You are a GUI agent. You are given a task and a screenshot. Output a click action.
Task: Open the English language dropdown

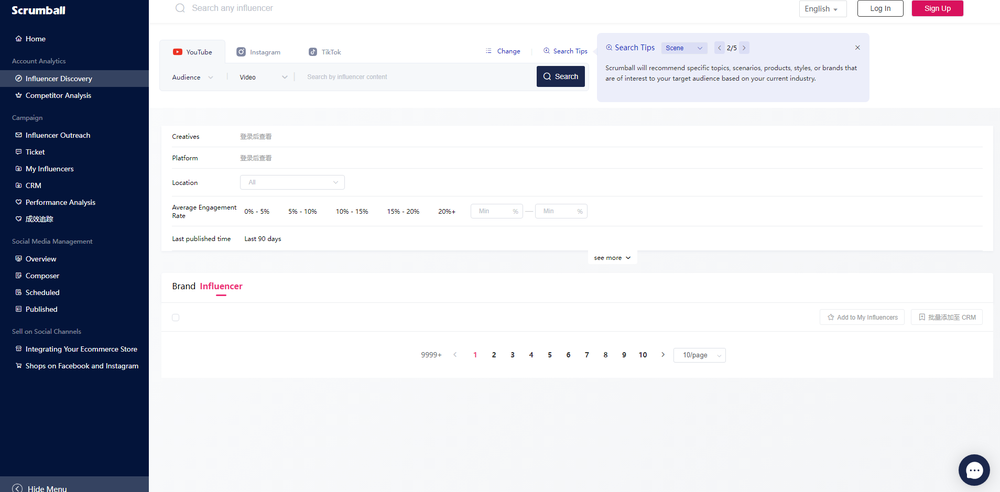click(x=823, y=9)
